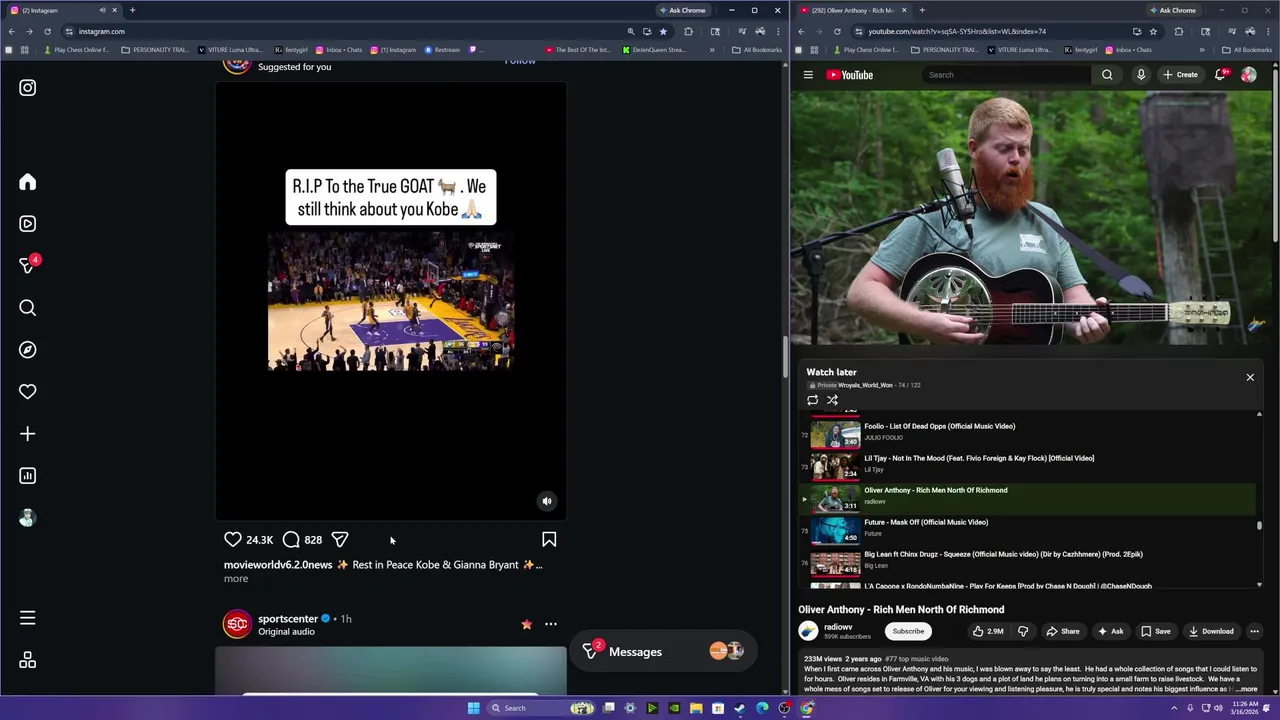The height and width of the screenshot is (720, 1280).
Task: Open Also from Meta grid icon
Action: 27,660
